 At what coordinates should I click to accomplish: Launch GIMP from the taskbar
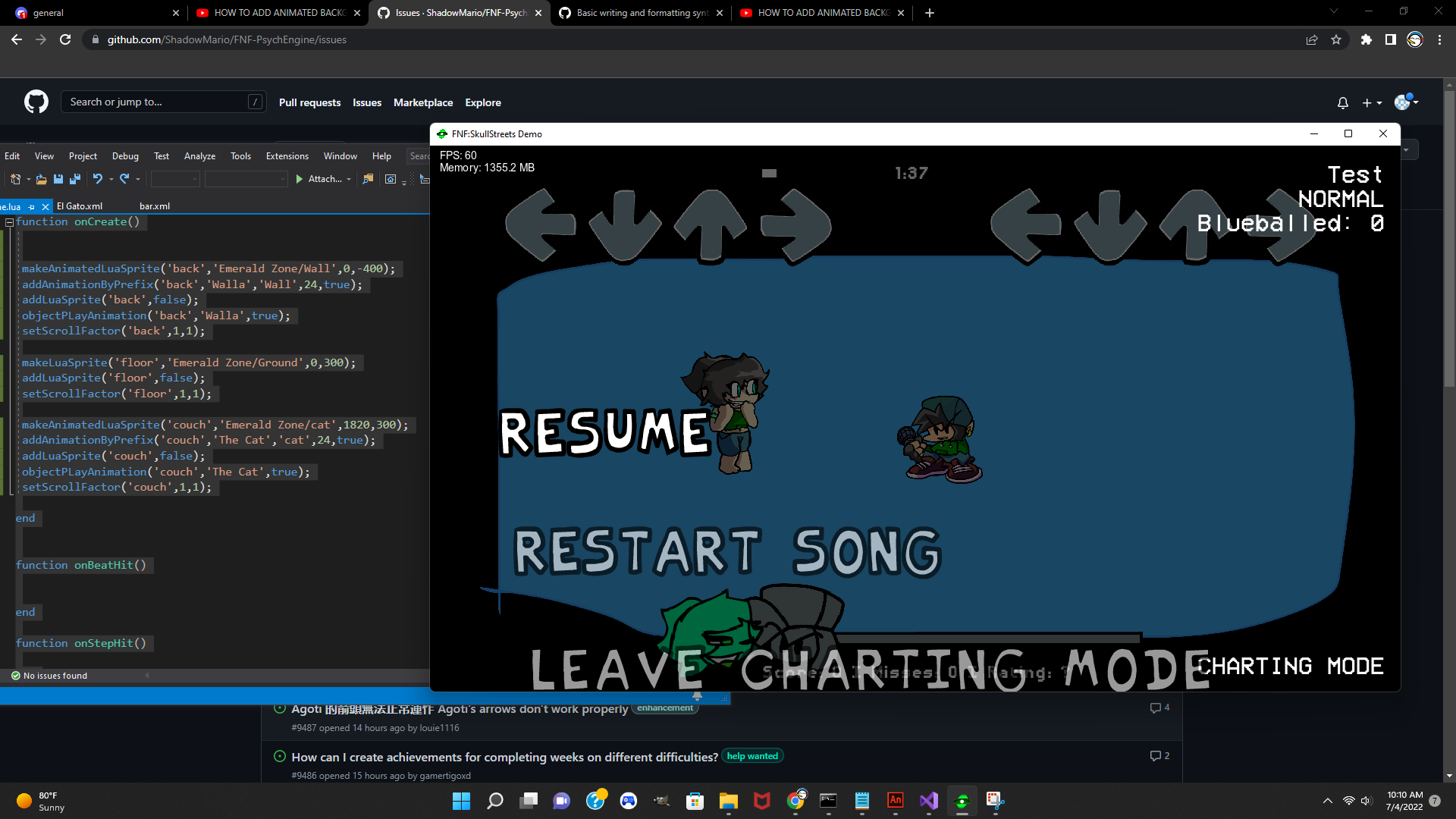[661, 801]
